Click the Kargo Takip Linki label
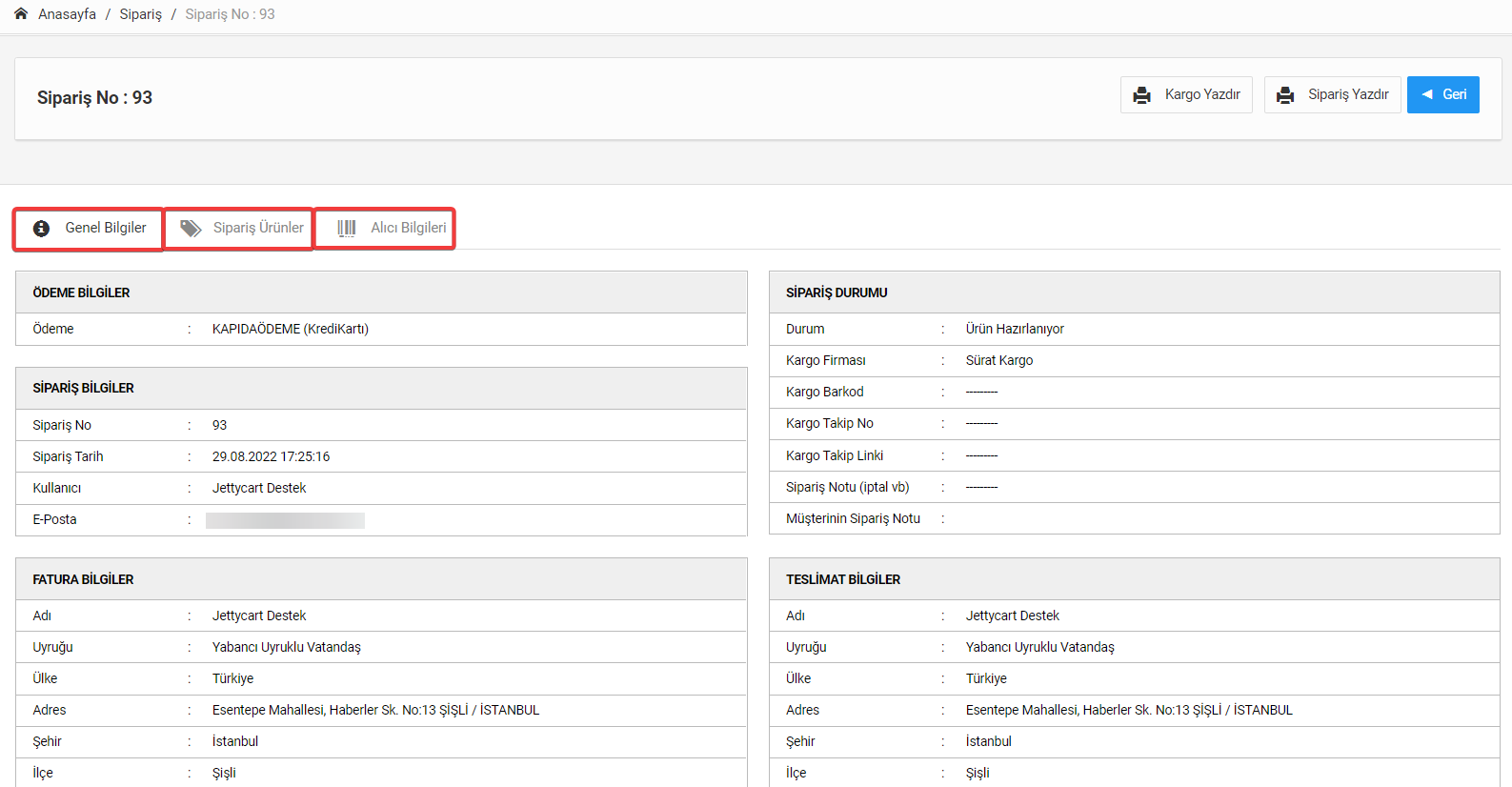Image resolution: width=1512 pixels, height=787 pixels. click(x=834, y=455)
